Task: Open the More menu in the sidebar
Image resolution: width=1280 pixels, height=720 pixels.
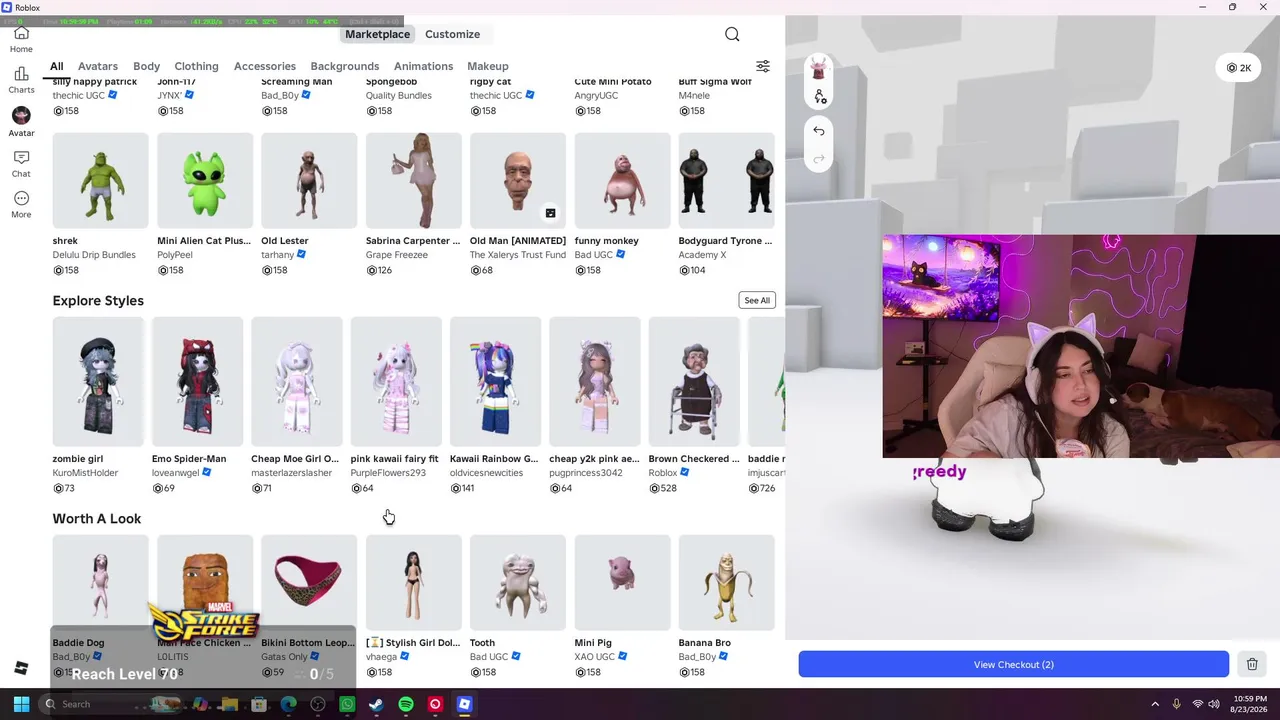Action: coord(21,204)
